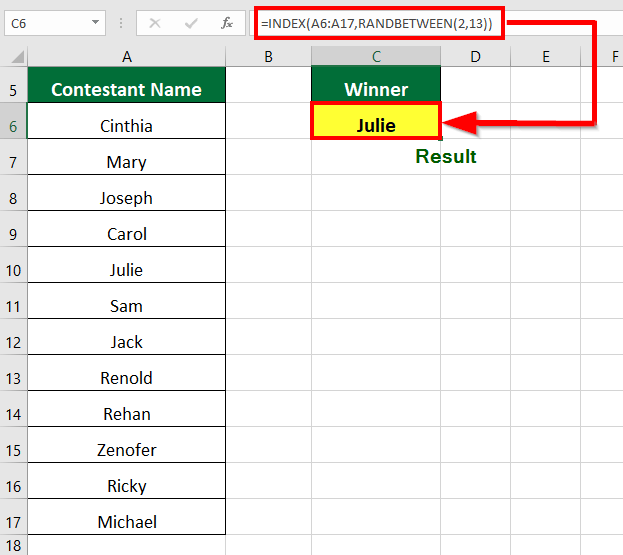Select column B header
The width and height of the screenshot is (623, 555).
(x=268, y=57)
